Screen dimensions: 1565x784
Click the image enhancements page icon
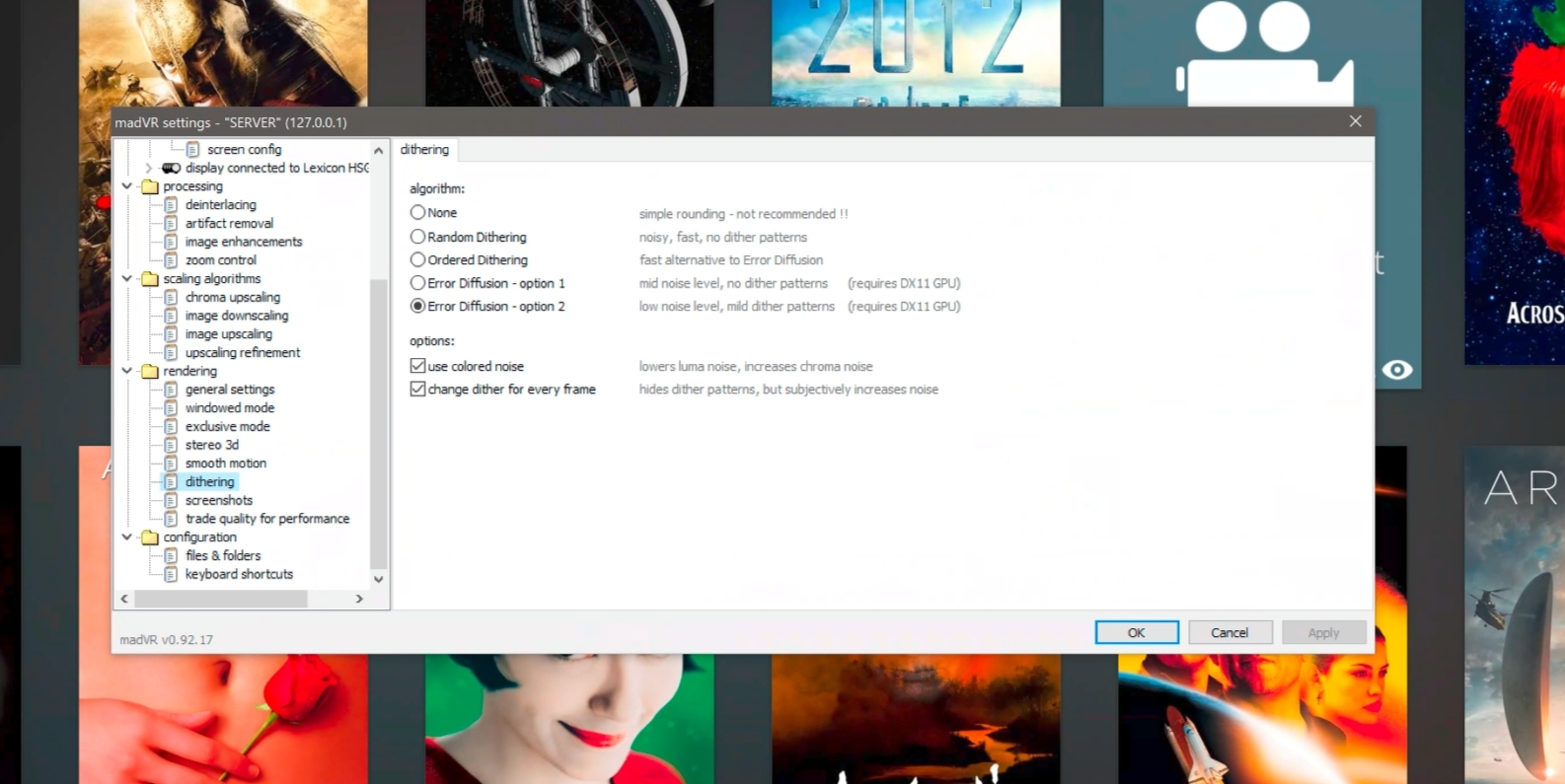click(171, 242)
